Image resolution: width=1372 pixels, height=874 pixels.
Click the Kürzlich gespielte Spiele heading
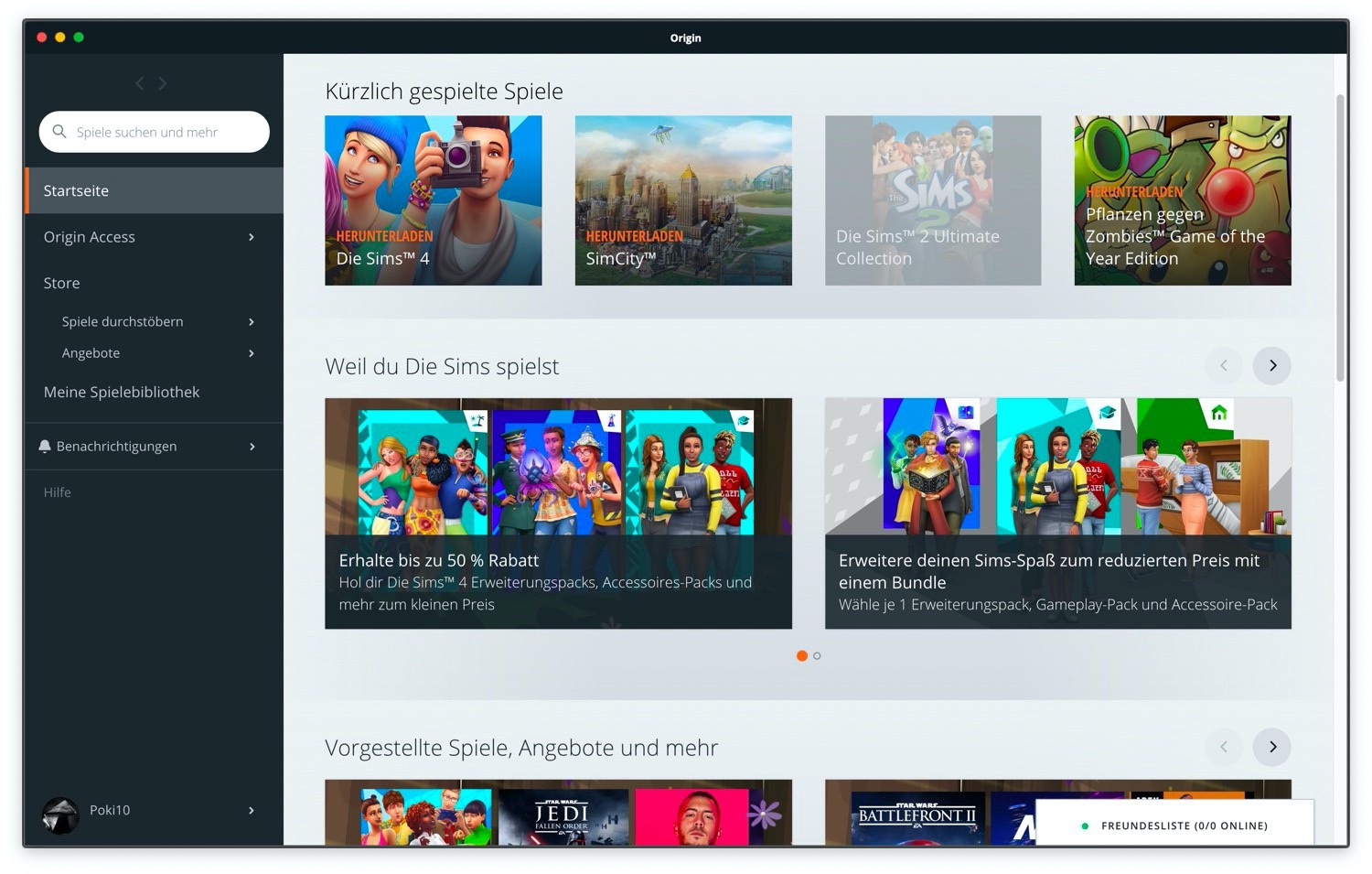pos(444,92)
